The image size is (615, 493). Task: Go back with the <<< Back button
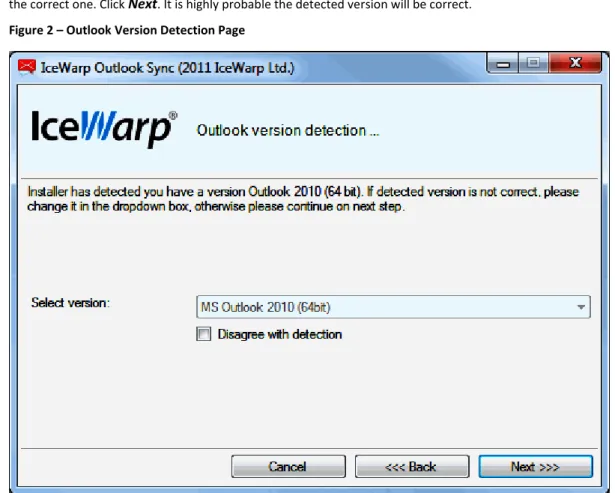(x=412, y=466)
